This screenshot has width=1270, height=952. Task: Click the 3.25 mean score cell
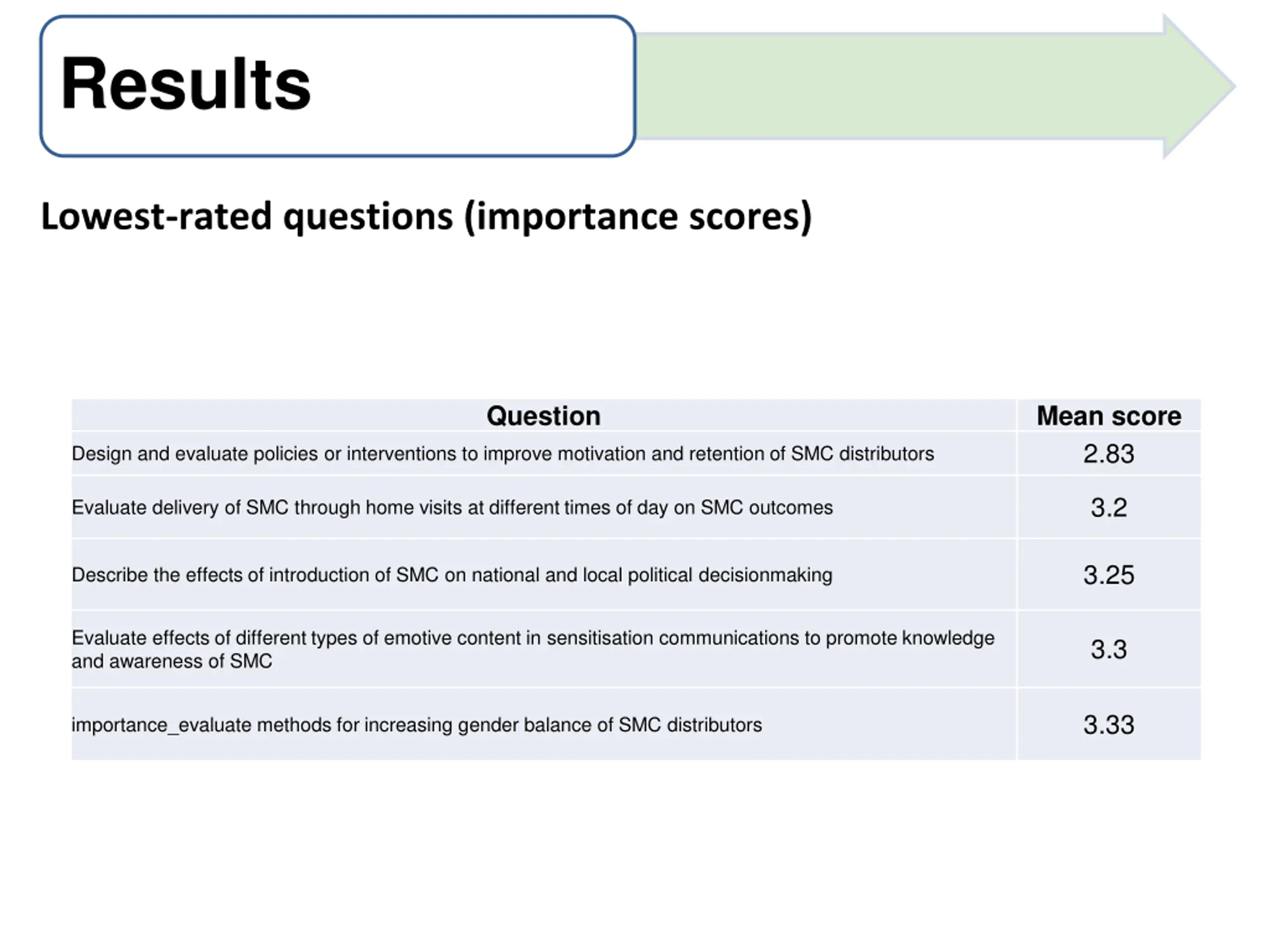[x=1109, y=574]
